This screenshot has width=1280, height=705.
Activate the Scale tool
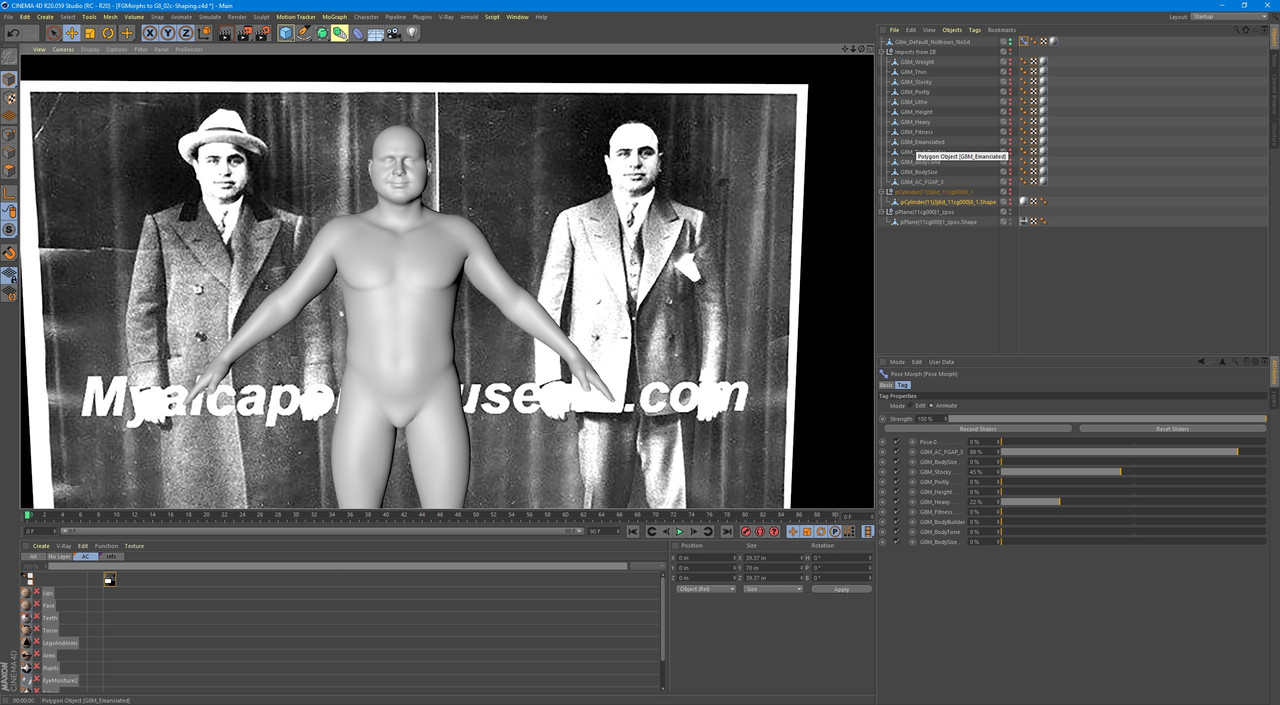point(90,33)
